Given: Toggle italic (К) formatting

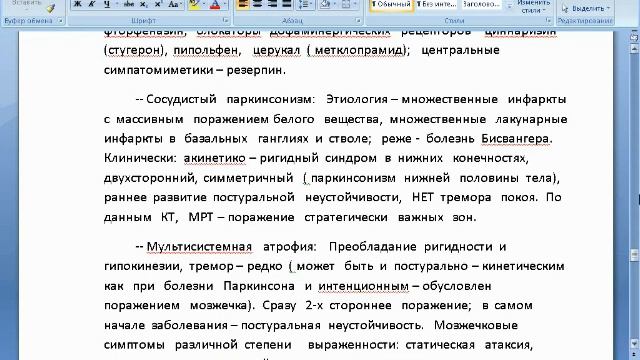Looking at the screenshot, I should tap(91, 4).
